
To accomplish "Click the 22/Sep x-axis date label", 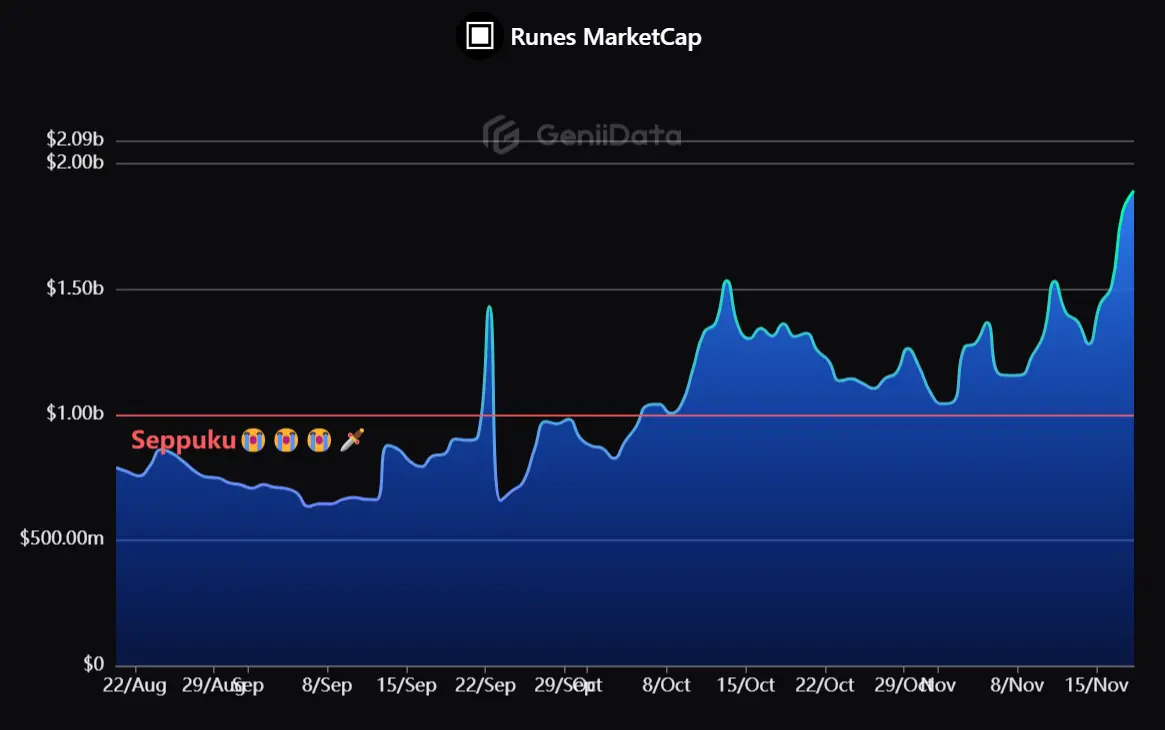I will click(x=485, y=686).
